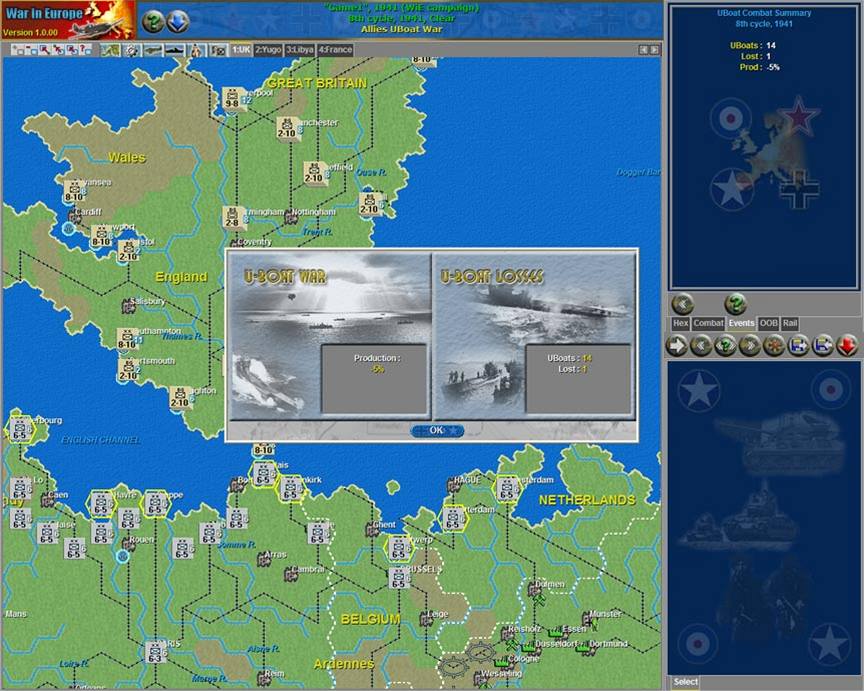This screenshot has height=691, width=864.
Task: Click the white right-arrow round button
Action: pos(677,345)
